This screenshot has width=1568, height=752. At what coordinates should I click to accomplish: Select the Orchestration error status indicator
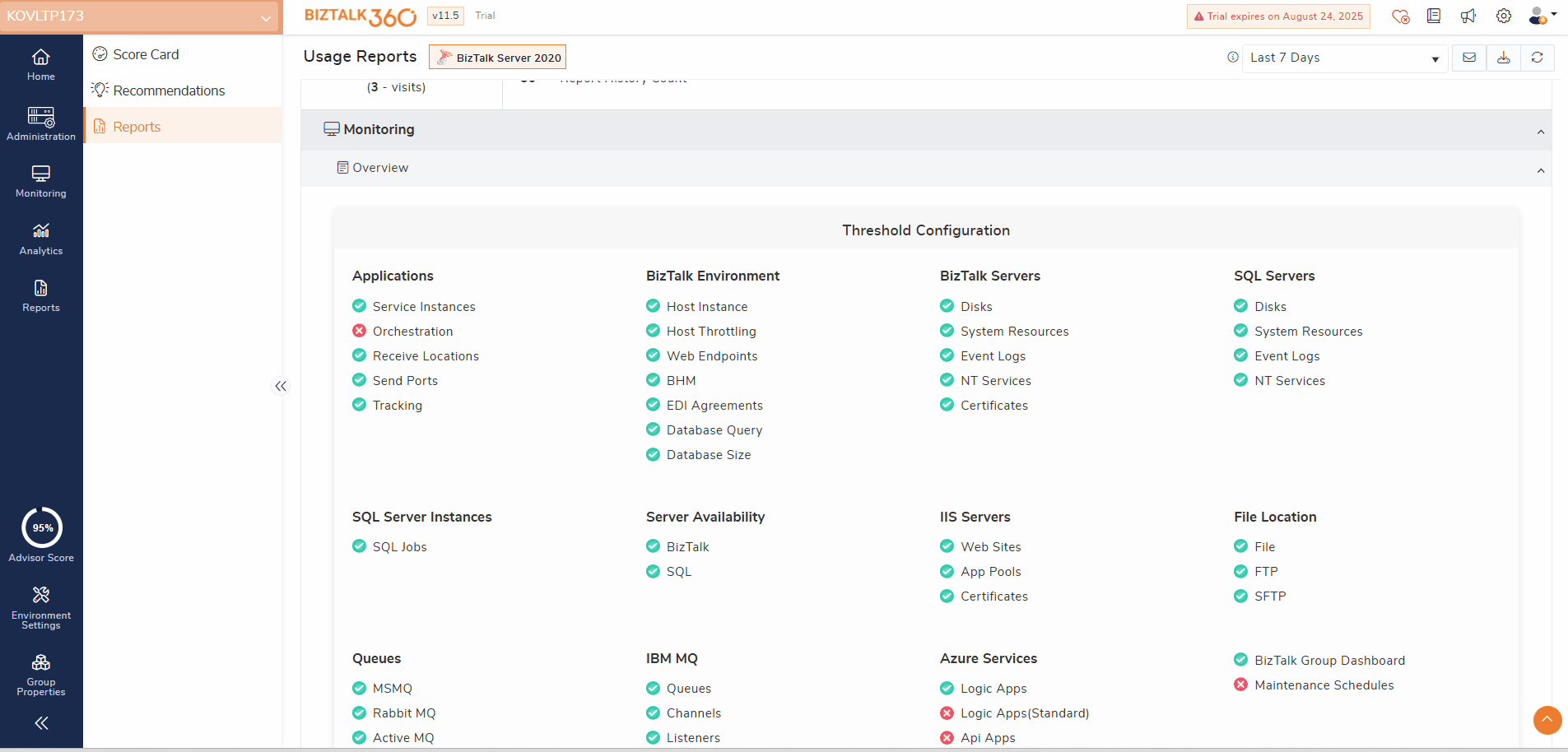coord(359,331)
